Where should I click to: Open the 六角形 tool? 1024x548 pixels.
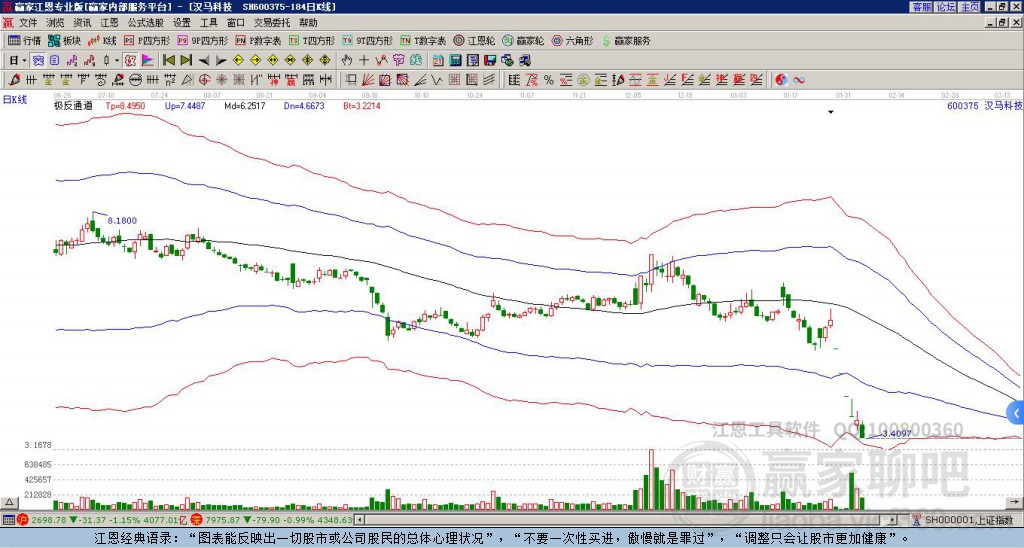(573, 40)
